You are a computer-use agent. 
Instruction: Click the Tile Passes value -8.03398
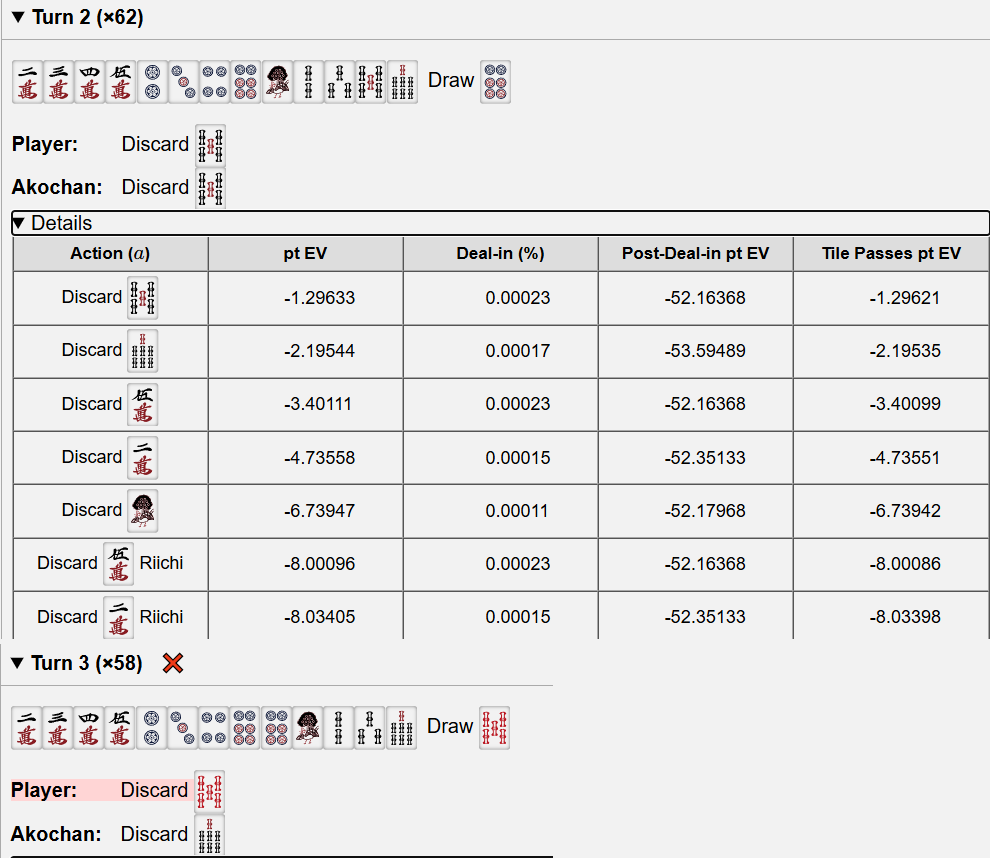[x=905, y=617]
